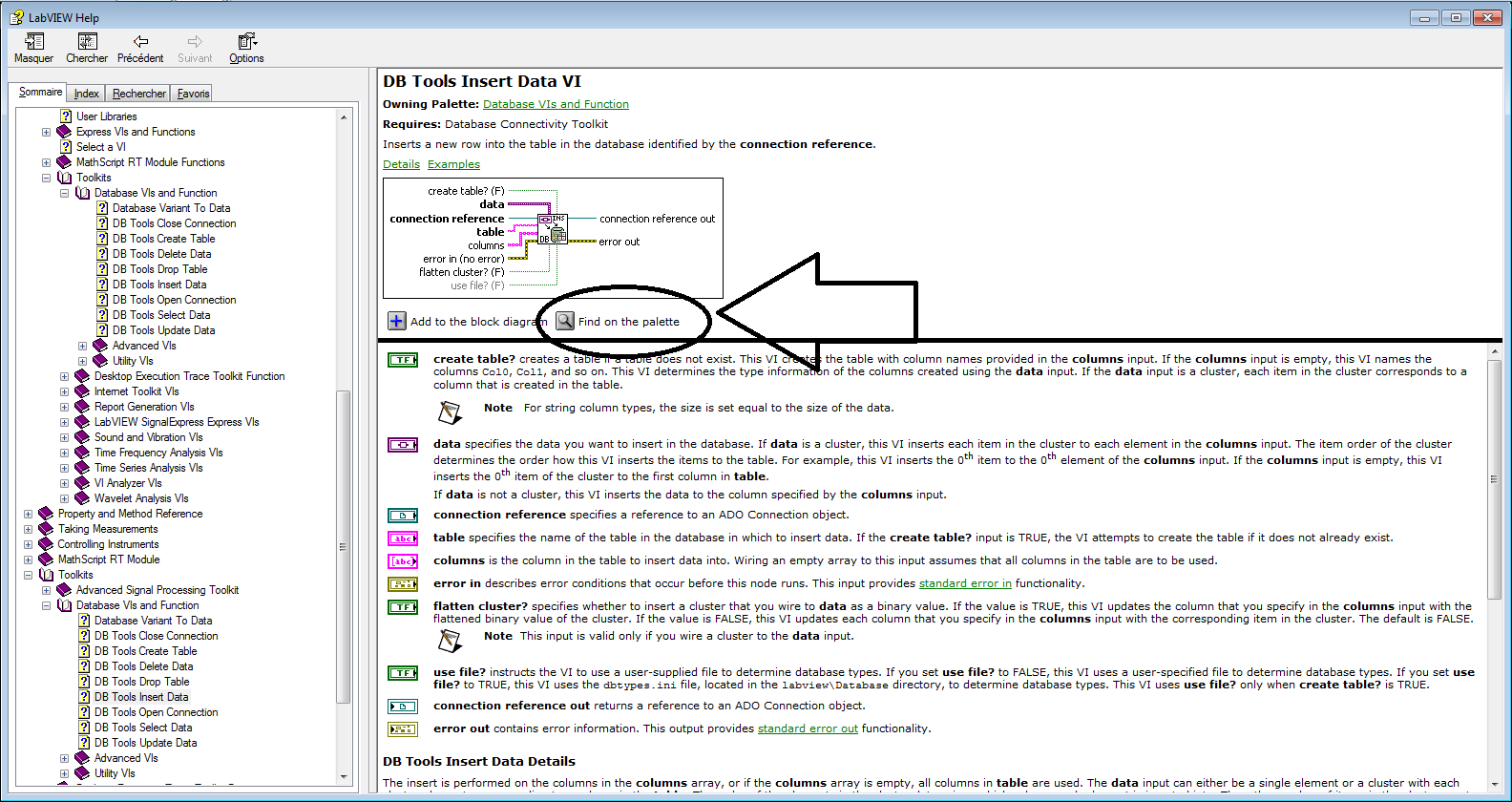Click the magnifier icon for Find on the palette
Screen dimensions: 1512x802
565,321
